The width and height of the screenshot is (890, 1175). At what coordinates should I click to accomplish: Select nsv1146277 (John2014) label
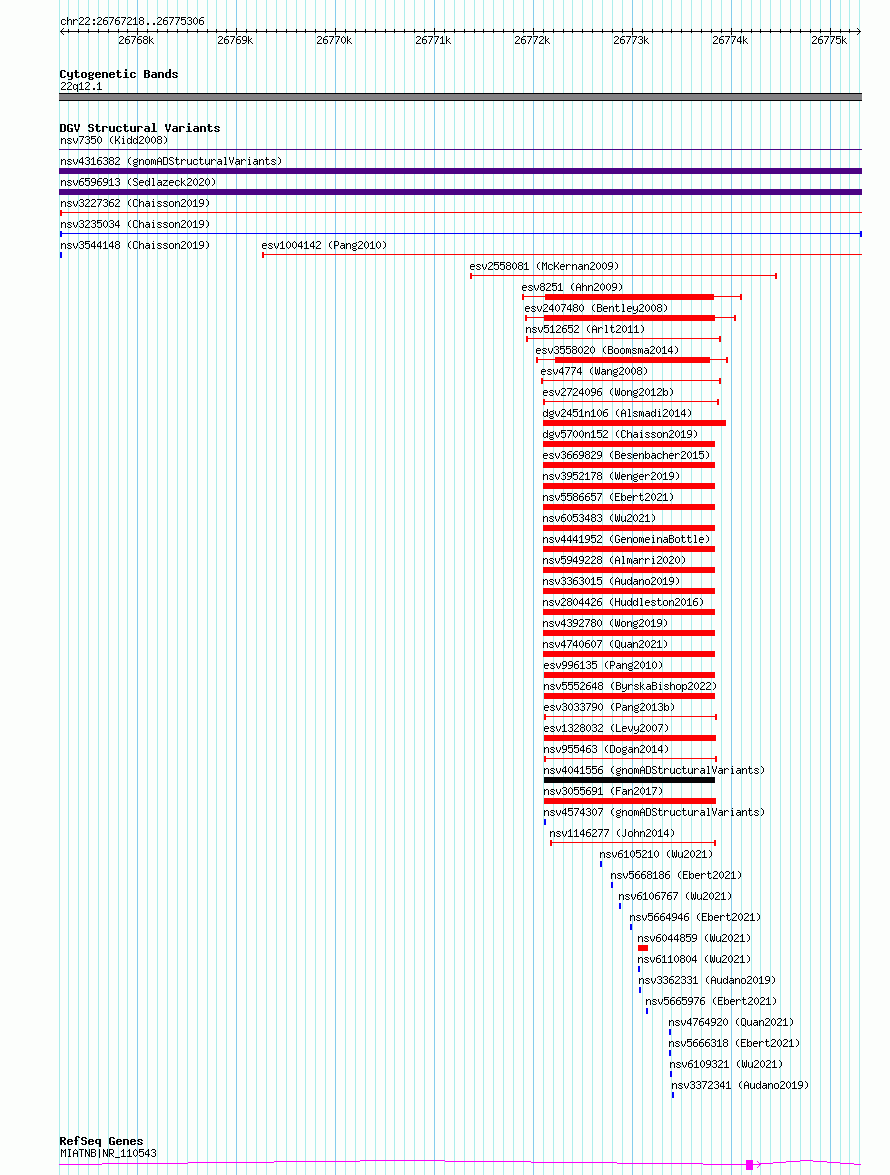pos(612,833)
